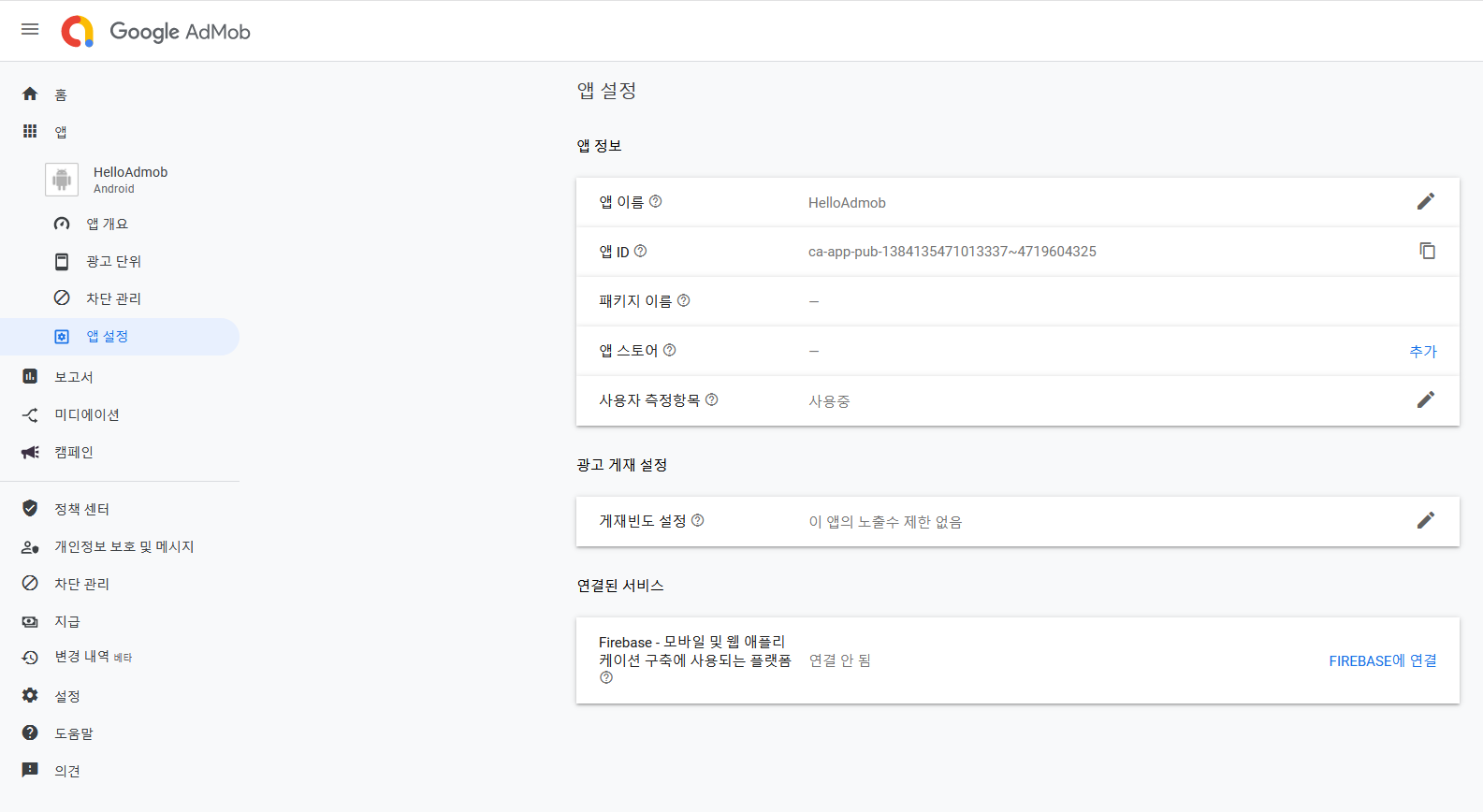Edit 사용자 측정항목 with pencil icon
This screenshot has width=1483, height=812.
click(1426, 399)
